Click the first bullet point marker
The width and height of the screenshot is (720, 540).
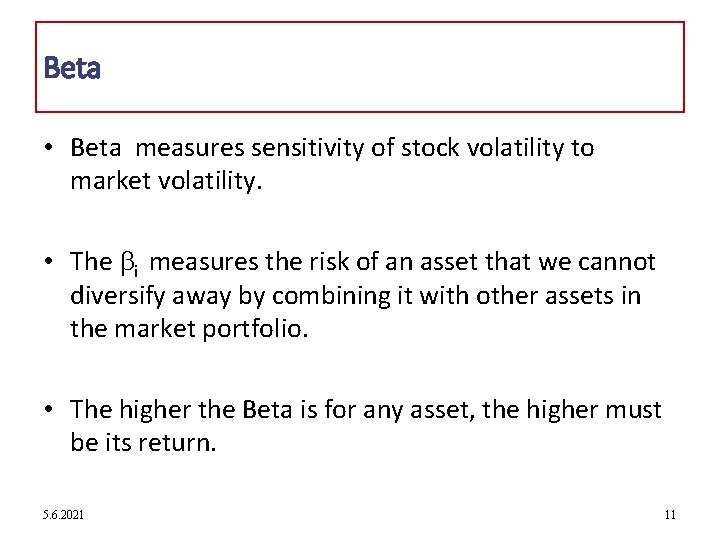pos(49,149)
